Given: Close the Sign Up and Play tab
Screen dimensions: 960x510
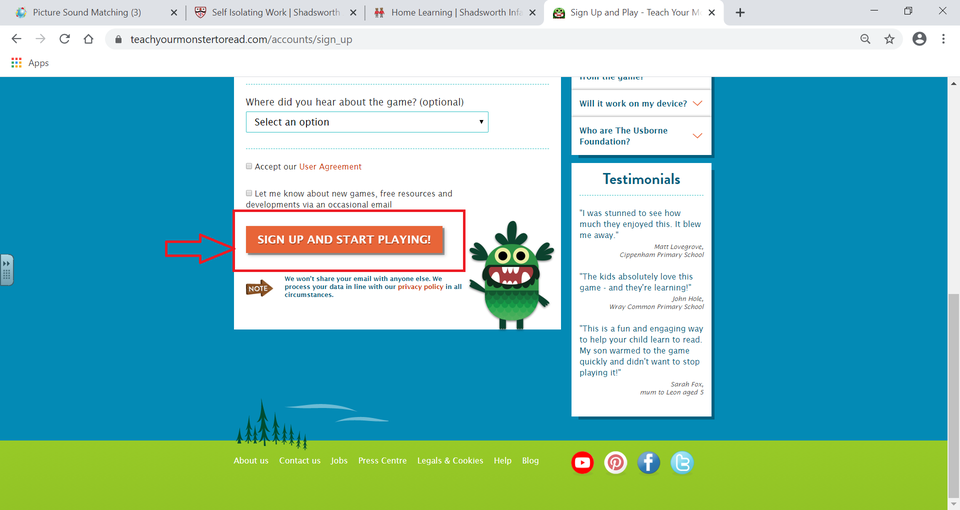Looking at the screenshot, I should 711,12.
